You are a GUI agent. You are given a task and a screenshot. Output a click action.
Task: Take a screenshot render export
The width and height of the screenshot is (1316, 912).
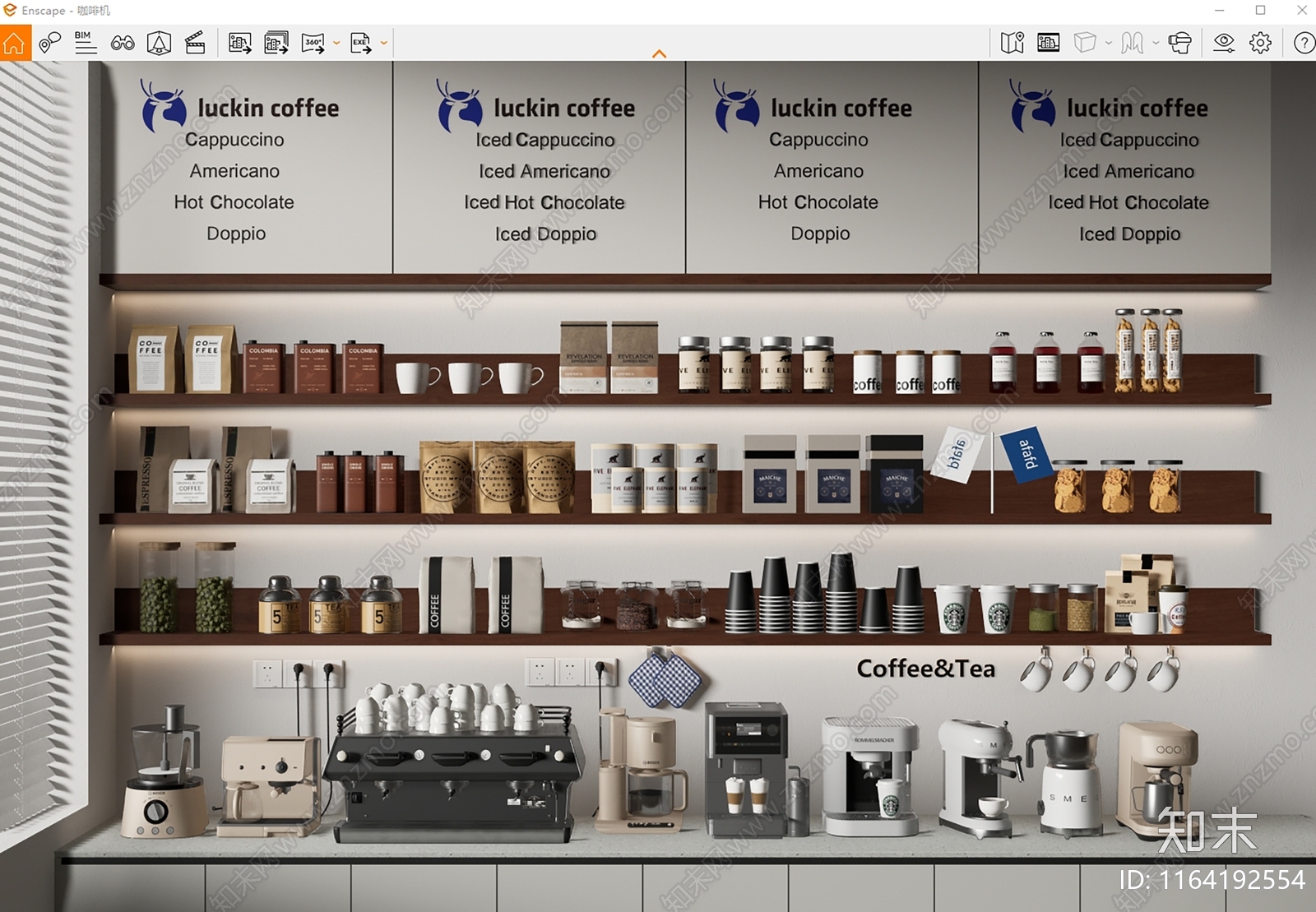(240, 43)
